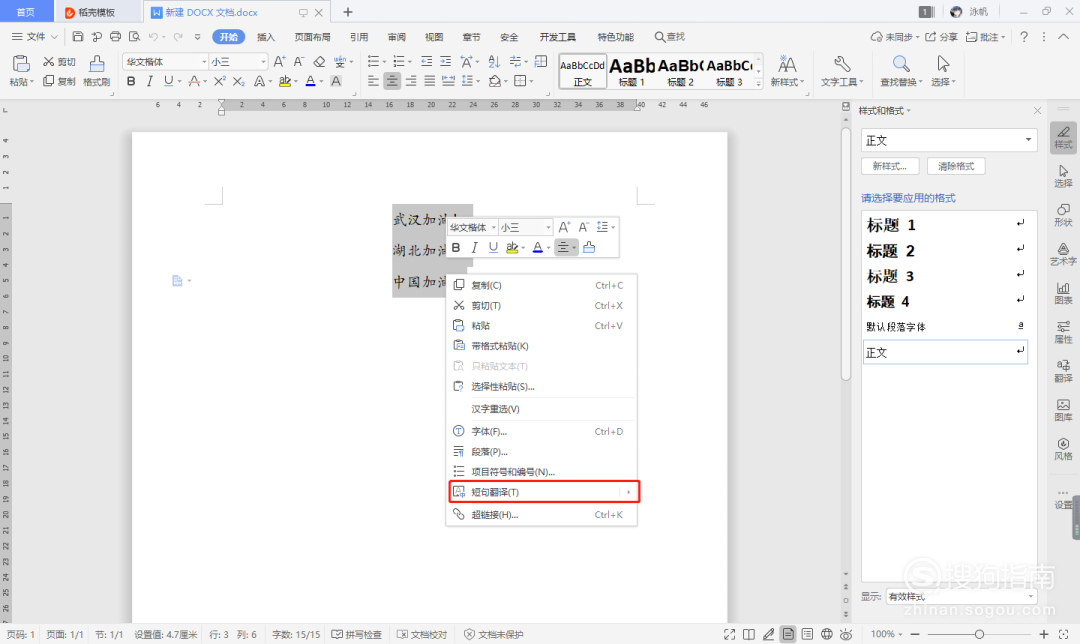1080x644 pixels.
Task: Open 查找替换 in the ribbon
Action: (x=900, y=70)
